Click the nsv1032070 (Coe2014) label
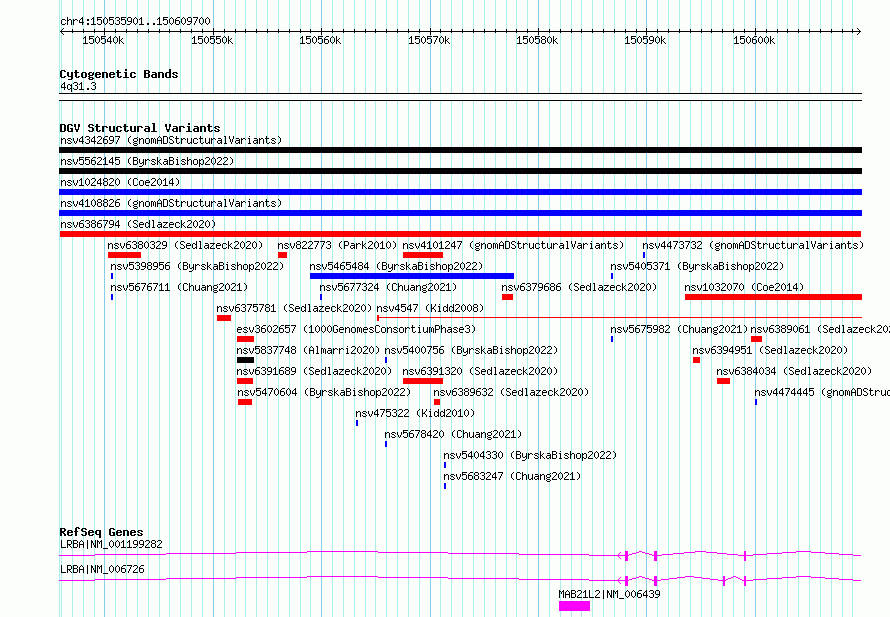This screenshot has width=890, height=617. coord(744,287)
